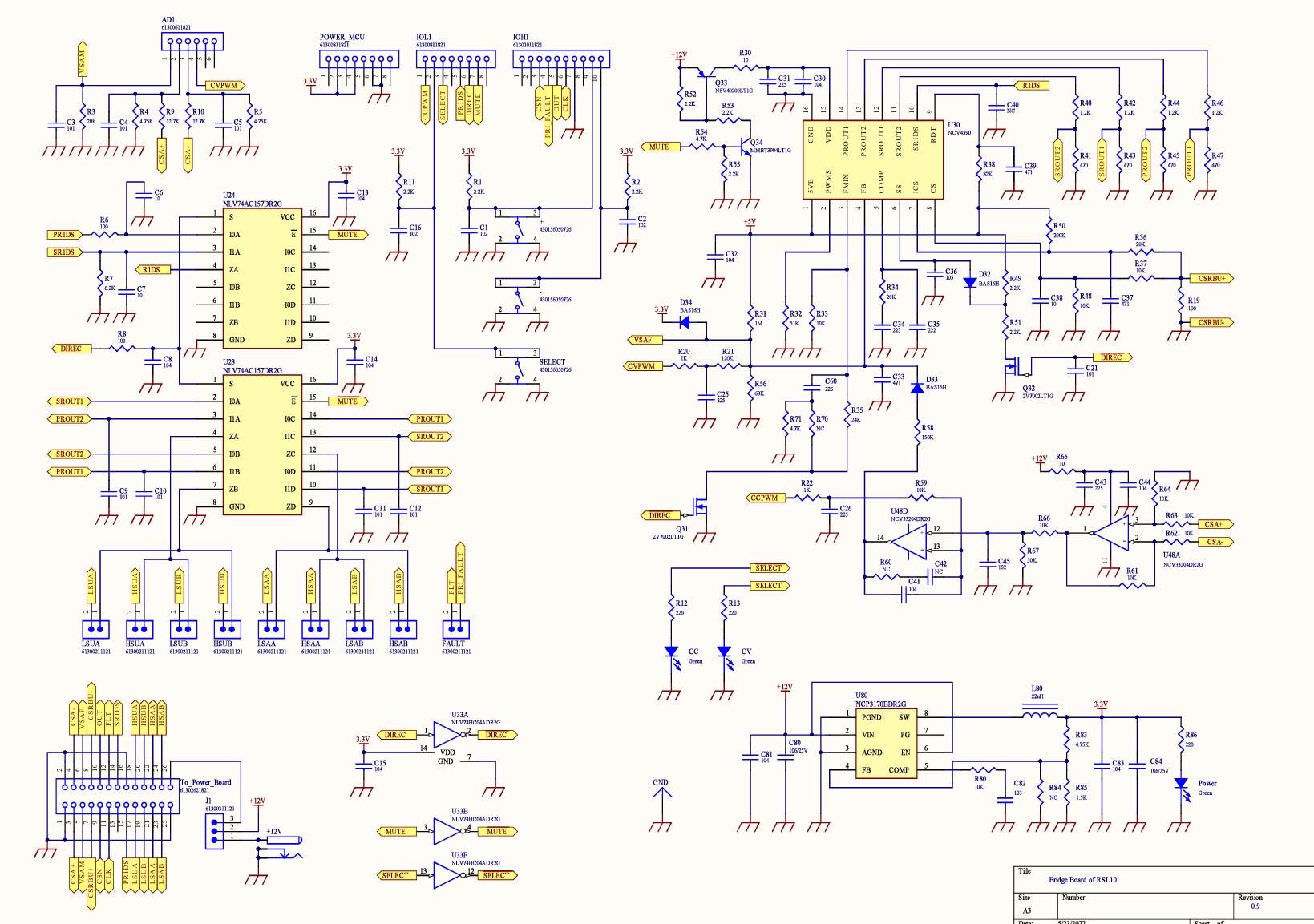The image size is (1314, 924).
Task: Click the CV green LED symbol
Action: (726, 652)
